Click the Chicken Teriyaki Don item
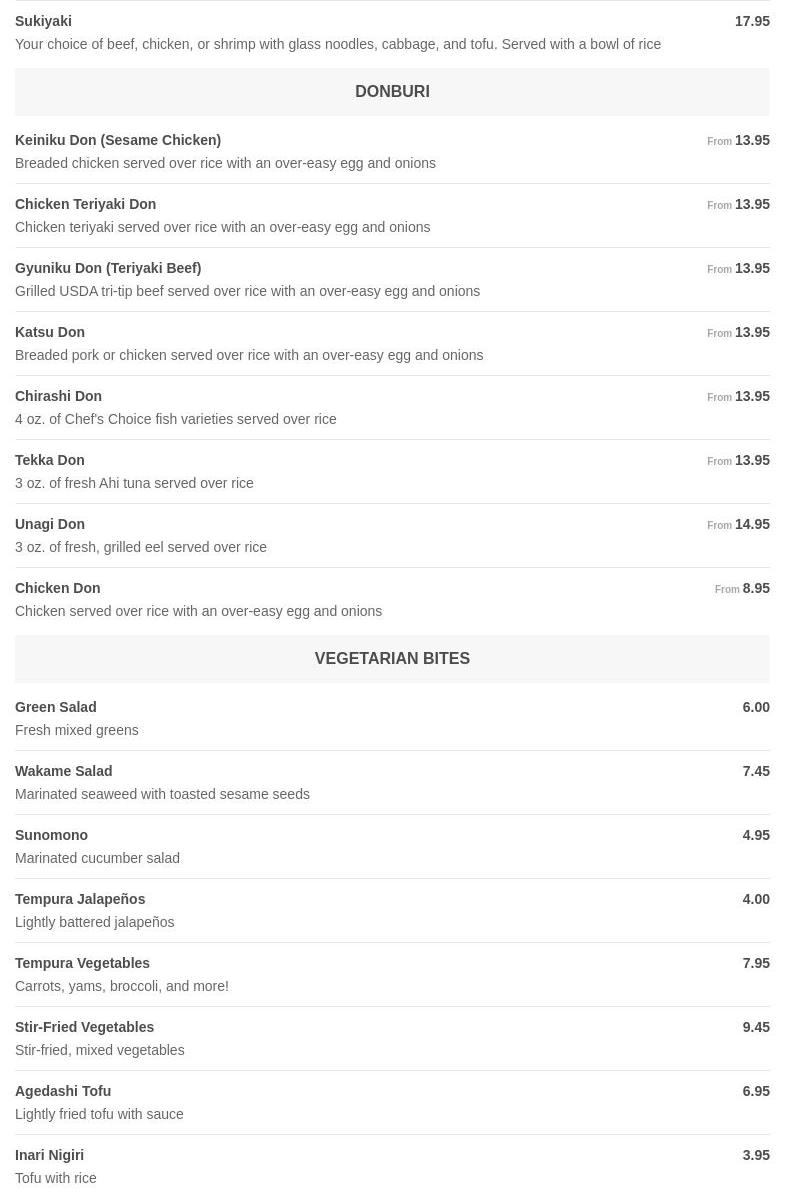Viewport: 785px width, 1196px height. [86, 204]
